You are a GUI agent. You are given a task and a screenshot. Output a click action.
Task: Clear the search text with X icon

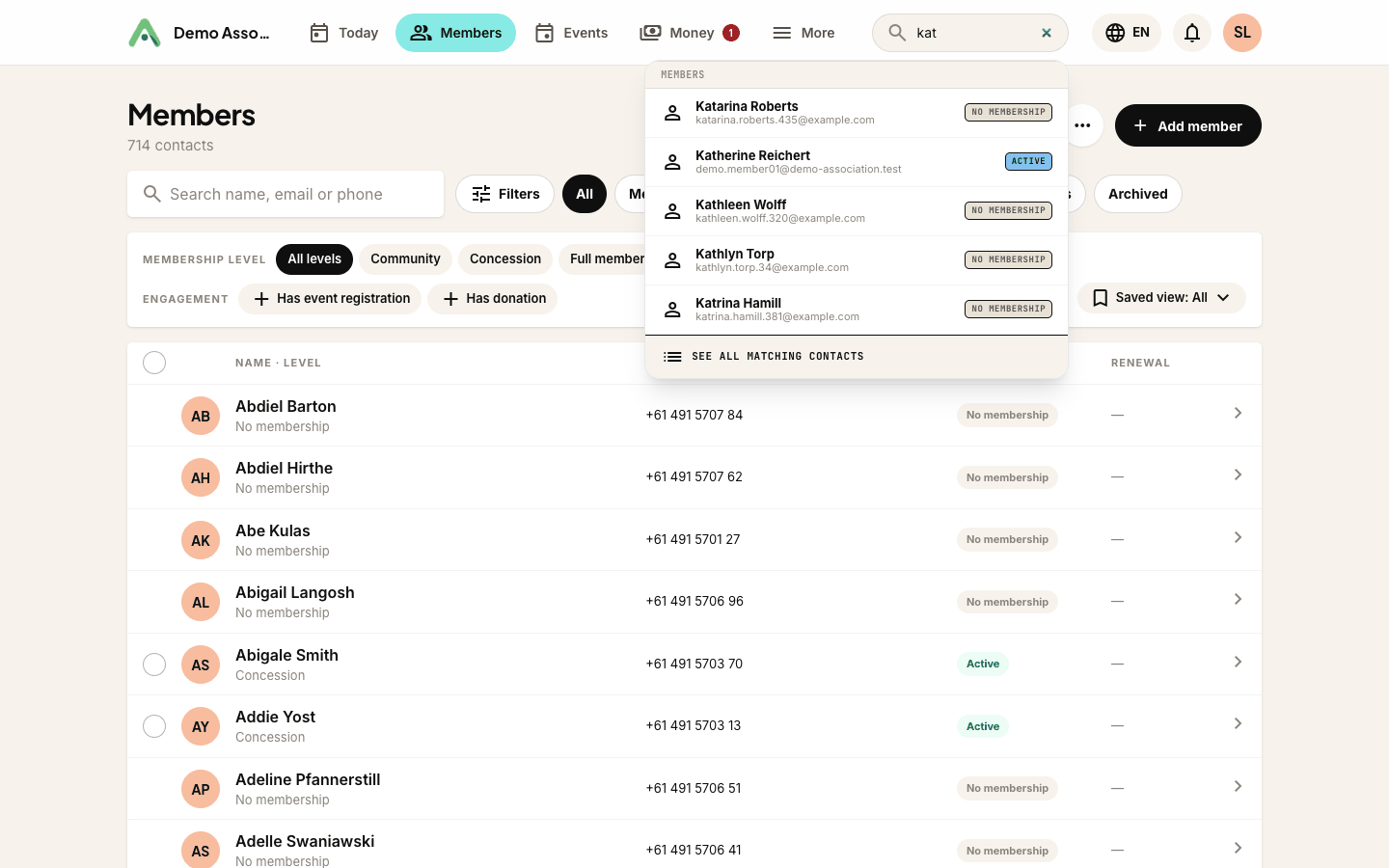[1047, 33]
